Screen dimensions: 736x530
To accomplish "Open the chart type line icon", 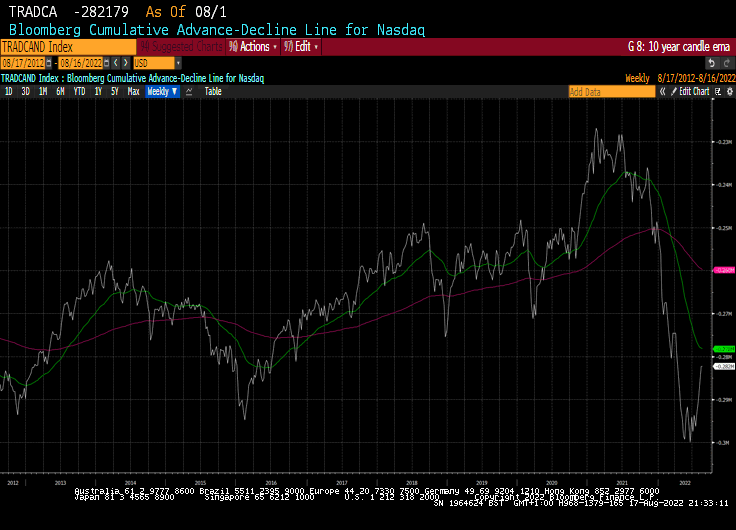I will point(189,92).
